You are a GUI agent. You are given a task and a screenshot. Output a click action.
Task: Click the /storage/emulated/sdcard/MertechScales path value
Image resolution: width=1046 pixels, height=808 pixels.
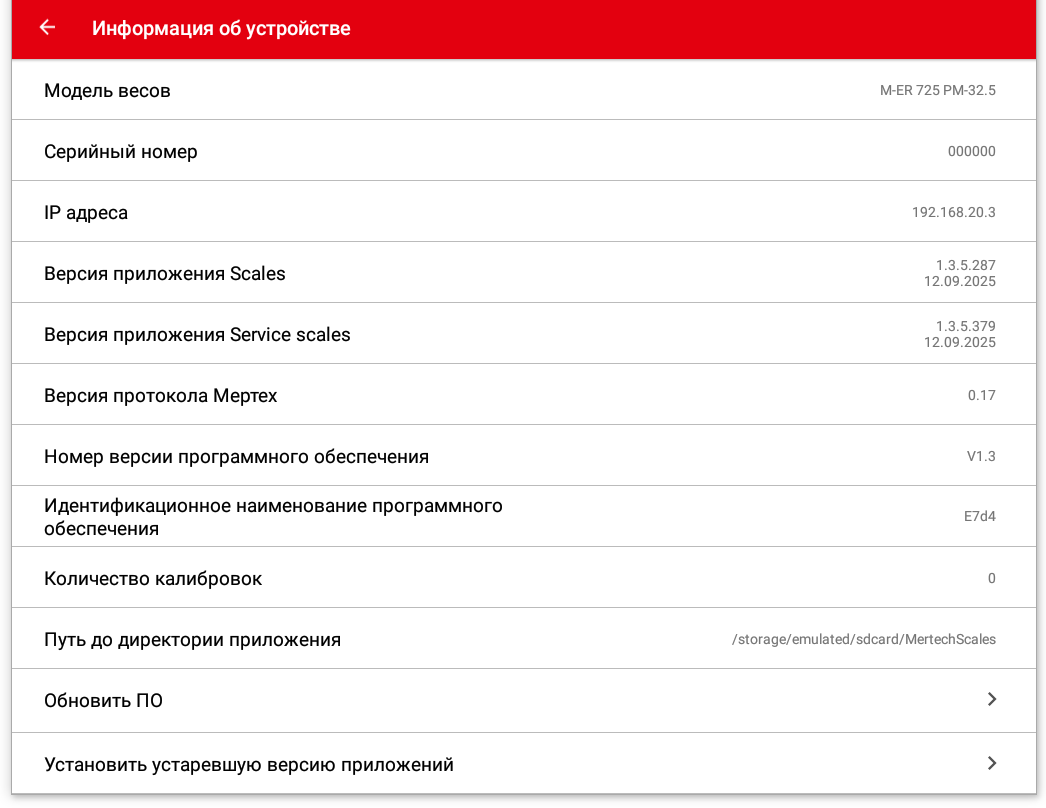(x=863, y=639)
